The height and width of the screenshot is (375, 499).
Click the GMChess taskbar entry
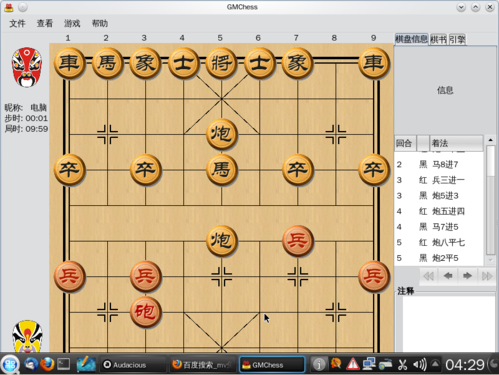272,365
